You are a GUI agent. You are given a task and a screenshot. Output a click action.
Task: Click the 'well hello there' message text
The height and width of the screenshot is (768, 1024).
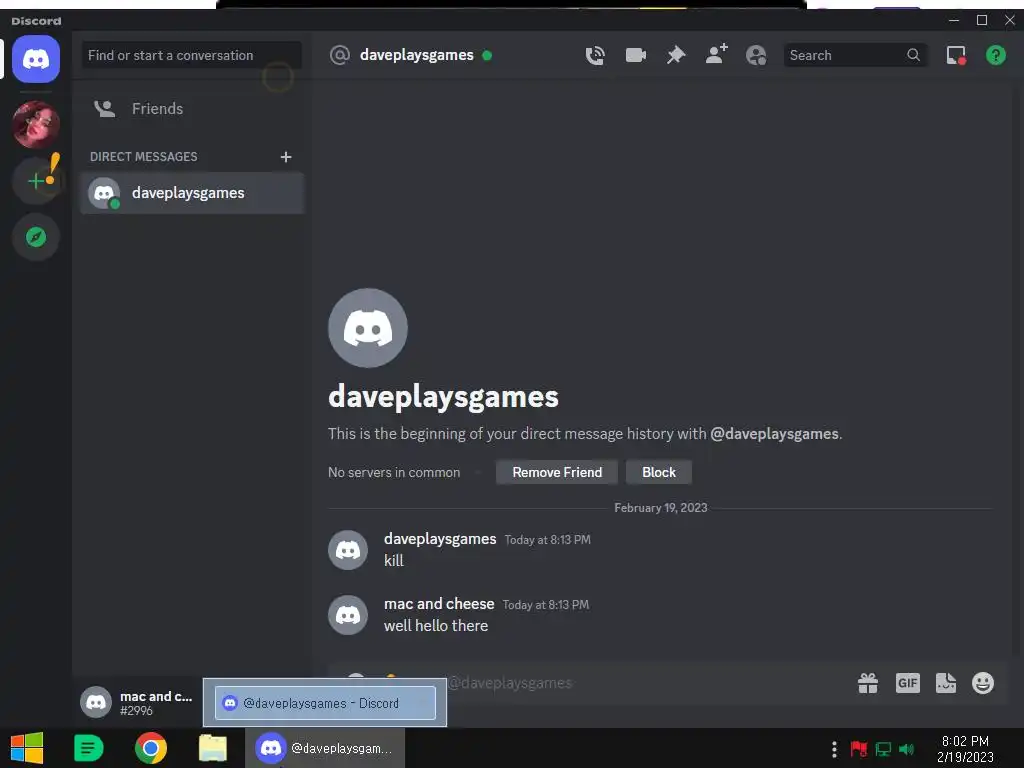pos(436,626)
